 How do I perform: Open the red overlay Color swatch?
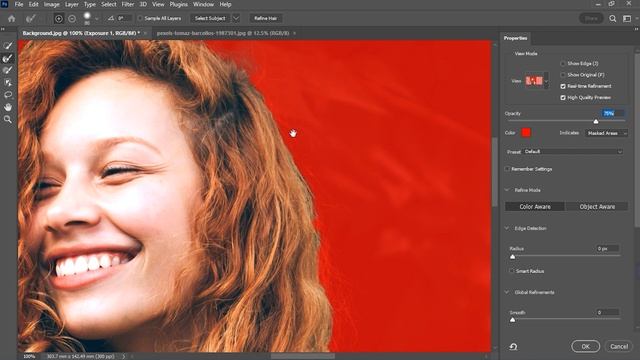click(x=526, y=132)
